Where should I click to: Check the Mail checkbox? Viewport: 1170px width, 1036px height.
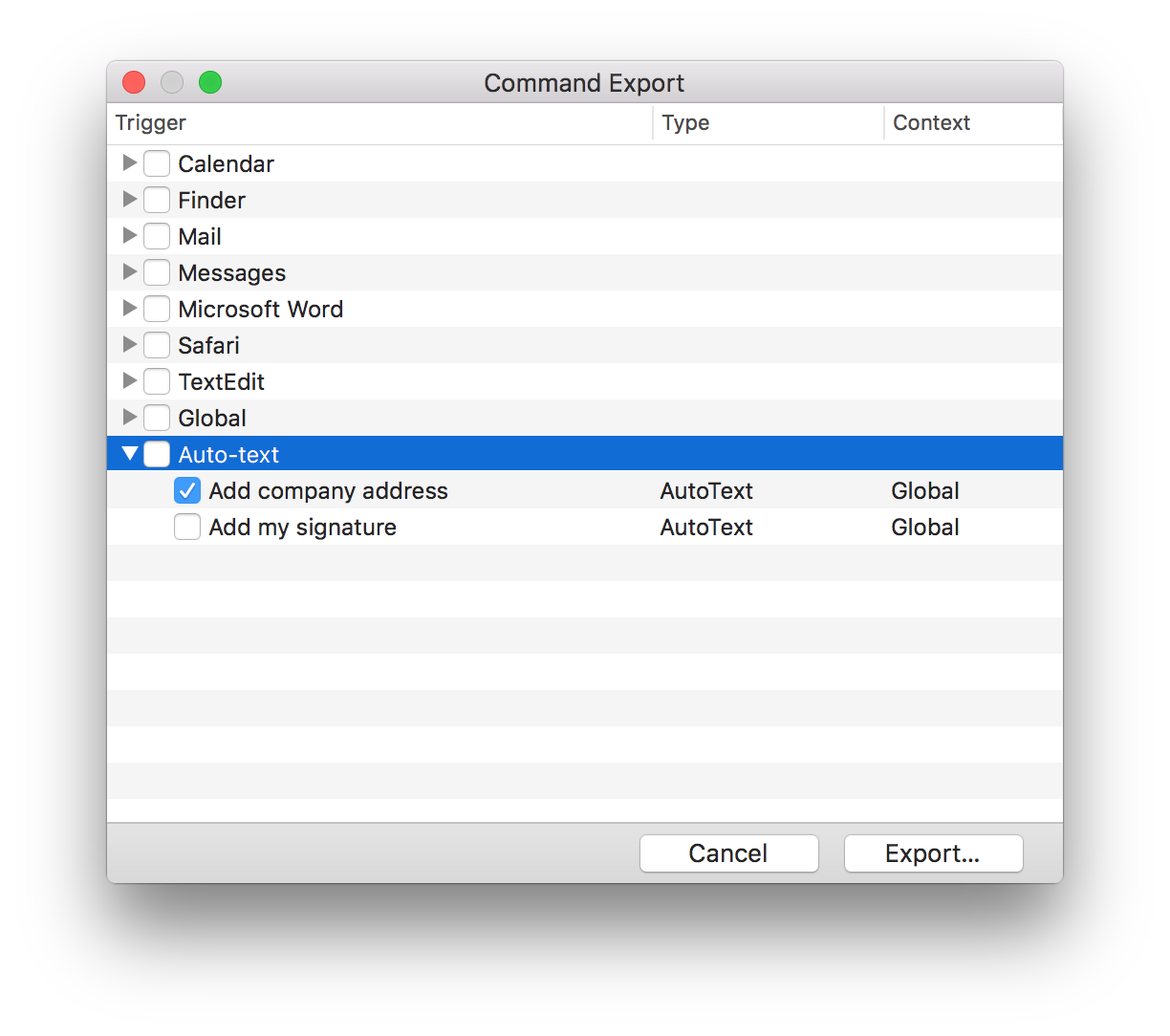pyautogui.click(x=157, y=236)
